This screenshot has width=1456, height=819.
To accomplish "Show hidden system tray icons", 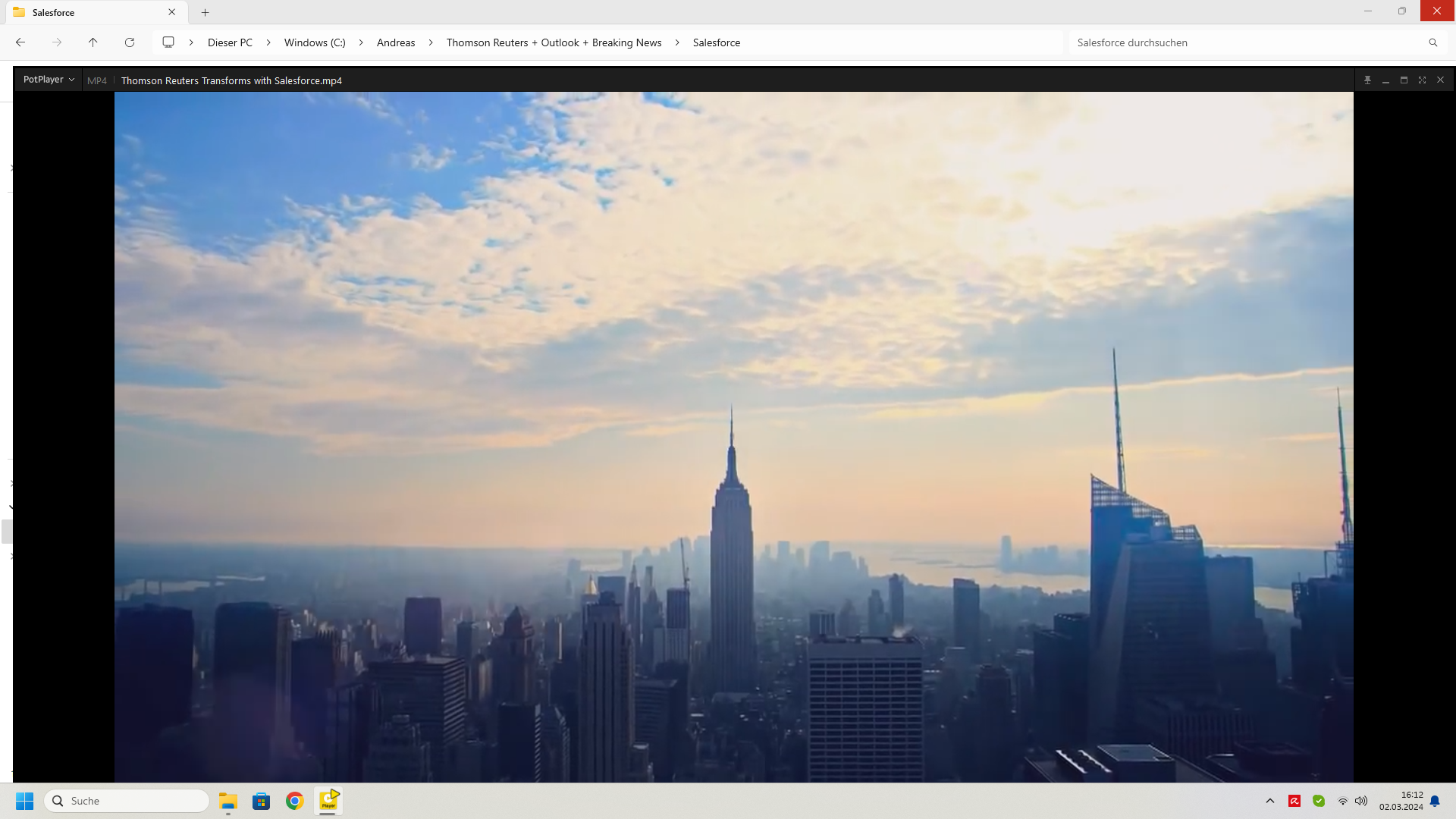I will click(1270, 801).
